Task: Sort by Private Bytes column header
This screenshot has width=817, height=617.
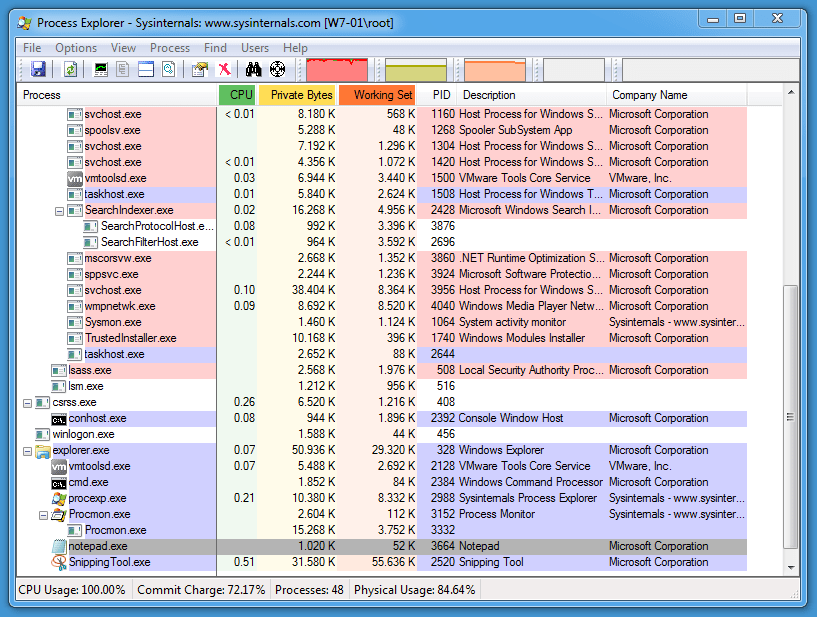Action: pos(301,95)
